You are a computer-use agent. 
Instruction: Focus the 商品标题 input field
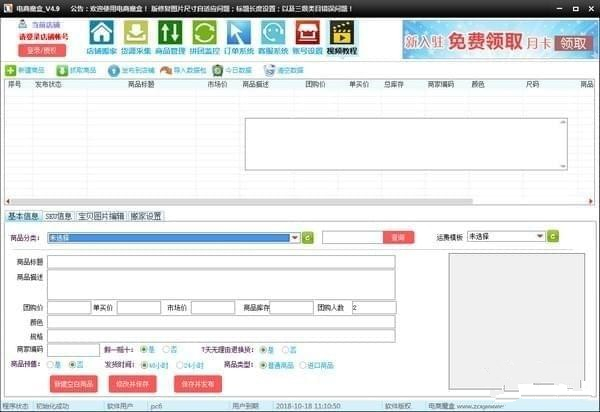pyautogui.click(x=221, y=262)
